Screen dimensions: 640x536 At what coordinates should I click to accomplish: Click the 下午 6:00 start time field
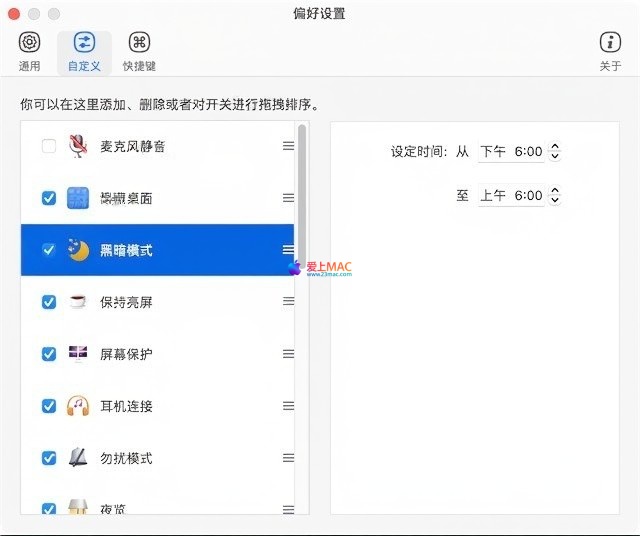(511, 152)
